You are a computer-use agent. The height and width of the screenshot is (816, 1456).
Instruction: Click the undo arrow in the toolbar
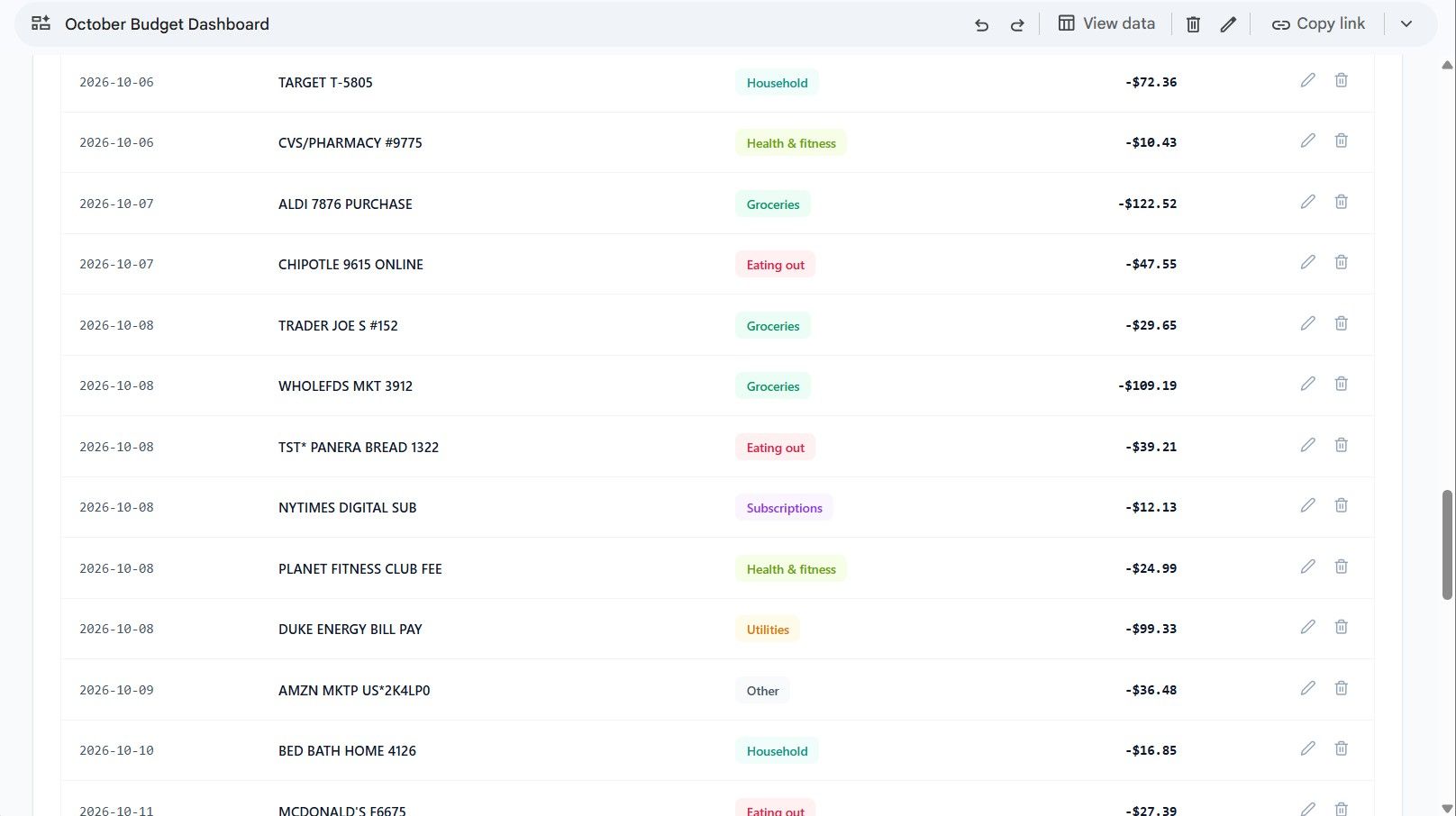click(982, 25)
